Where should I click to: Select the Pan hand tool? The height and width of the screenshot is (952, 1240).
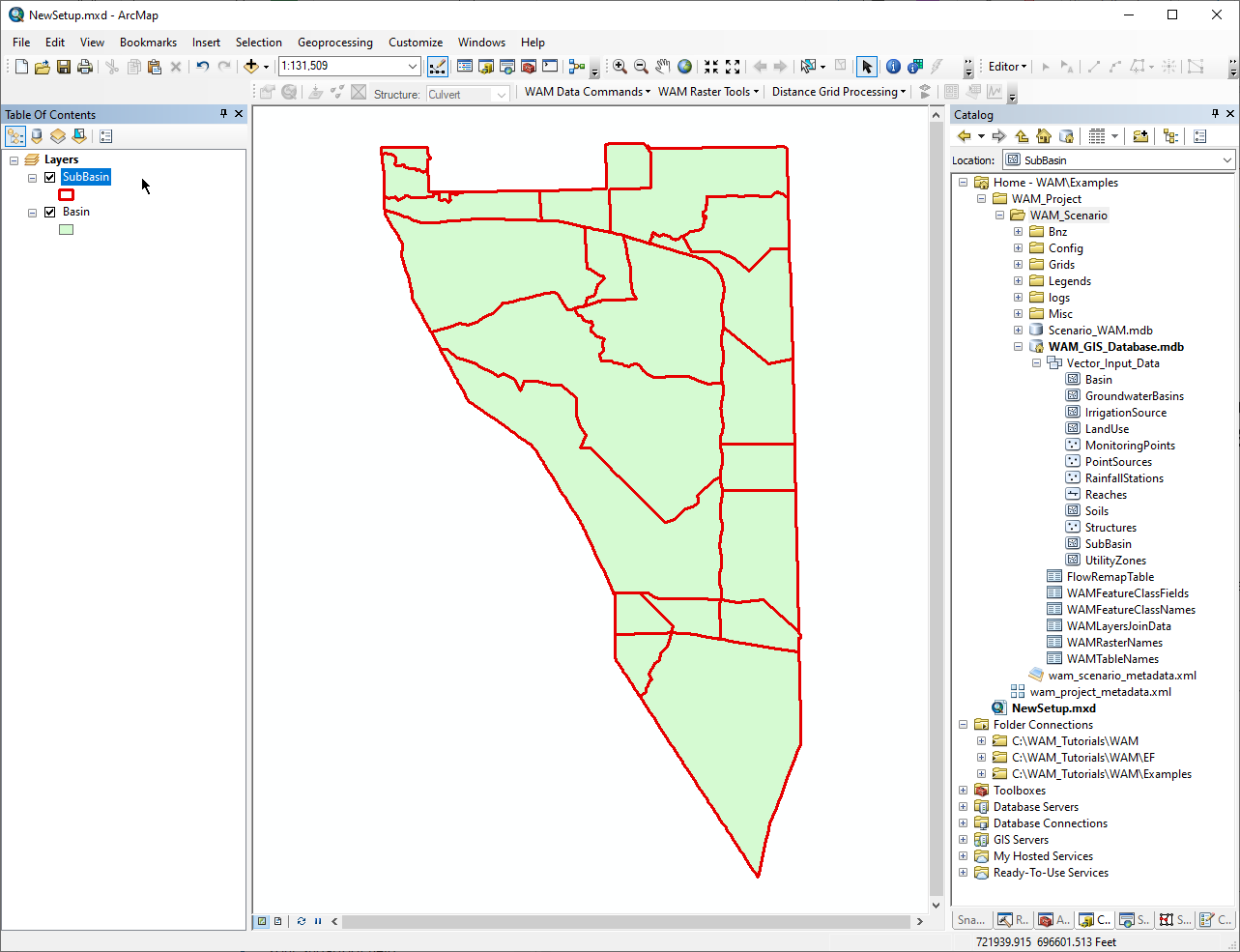[663, 67]
